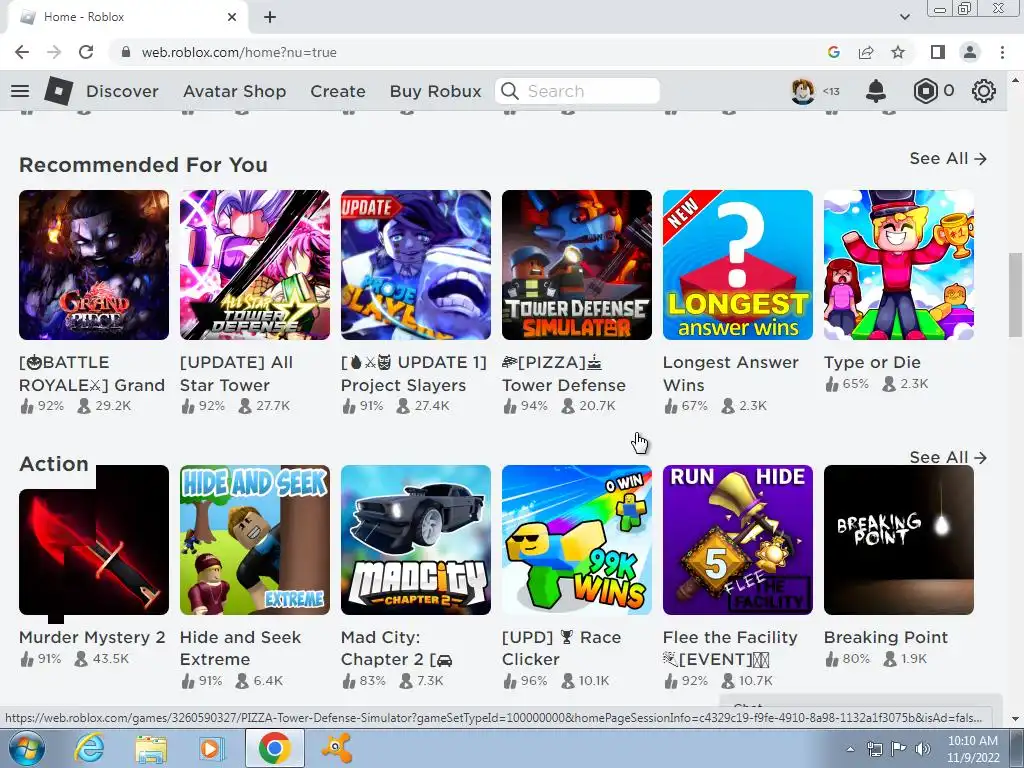
Task: Click the Murder Mystery 2 title
Action: [92, 637]
